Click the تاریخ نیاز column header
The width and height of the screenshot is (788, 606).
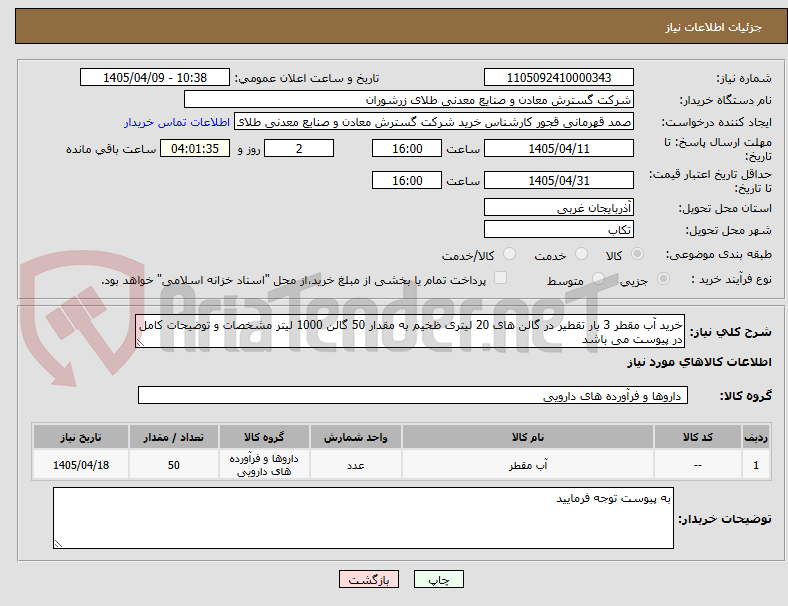click(x=81, y=437)
